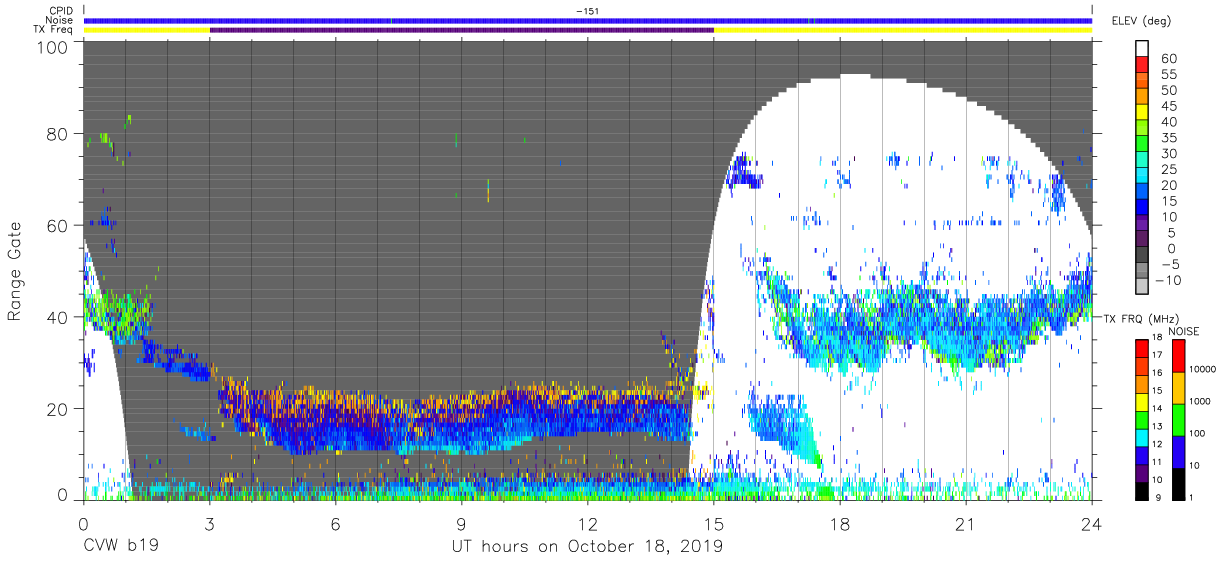This screenshot has height=567, width=1228.
Task: Click the -151 CPID value
Action: [587, 10]
